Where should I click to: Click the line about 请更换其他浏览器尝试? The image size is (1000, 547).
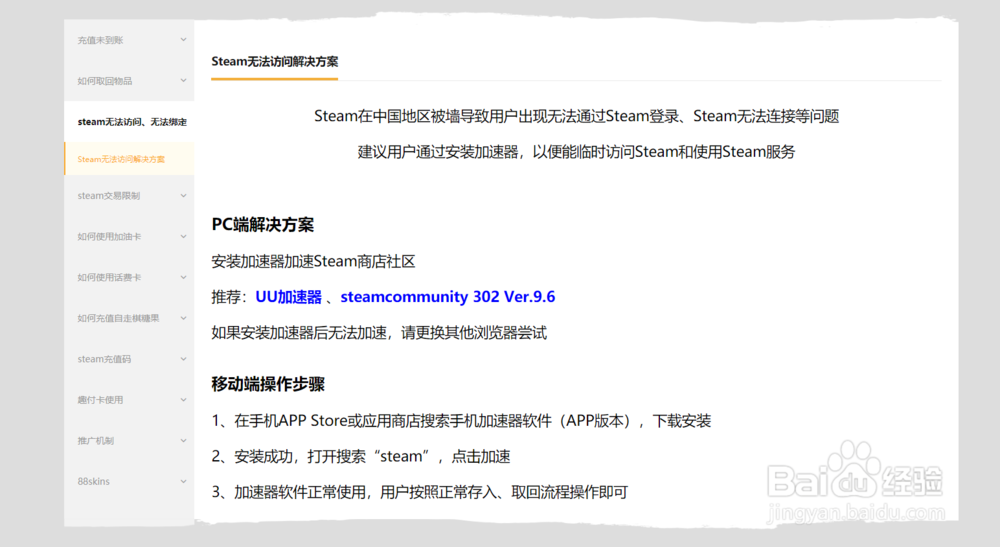379,333
